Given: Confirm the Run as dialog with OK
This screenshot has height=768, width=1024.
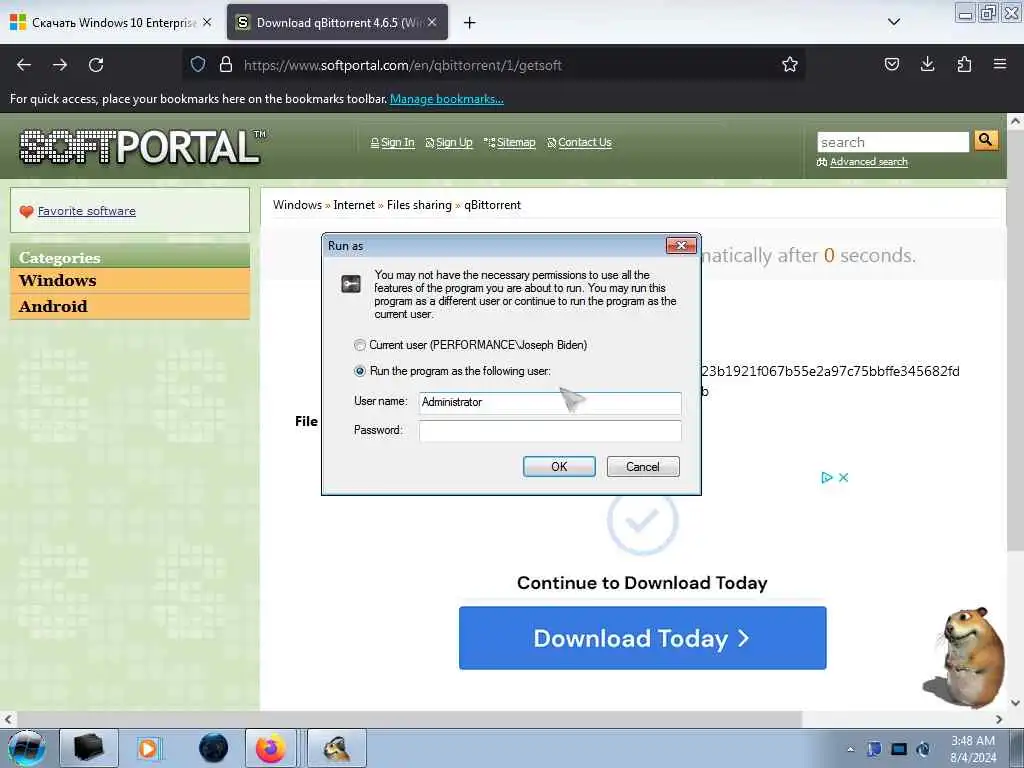Looking at the screenshot, I should (x=559, y=466).
